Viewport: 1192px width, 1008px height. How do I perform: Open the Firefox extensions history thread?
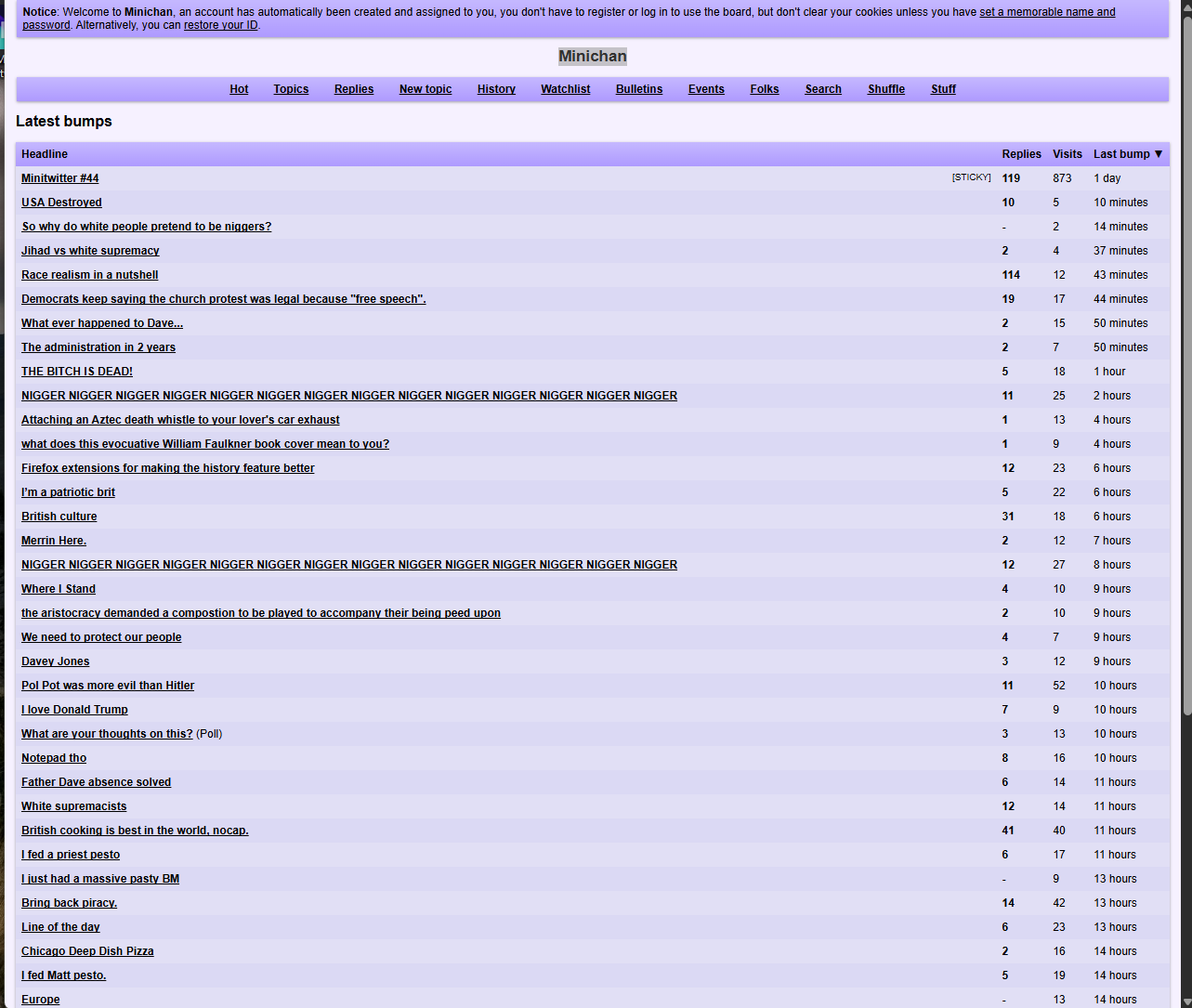[x=168, y=468]
